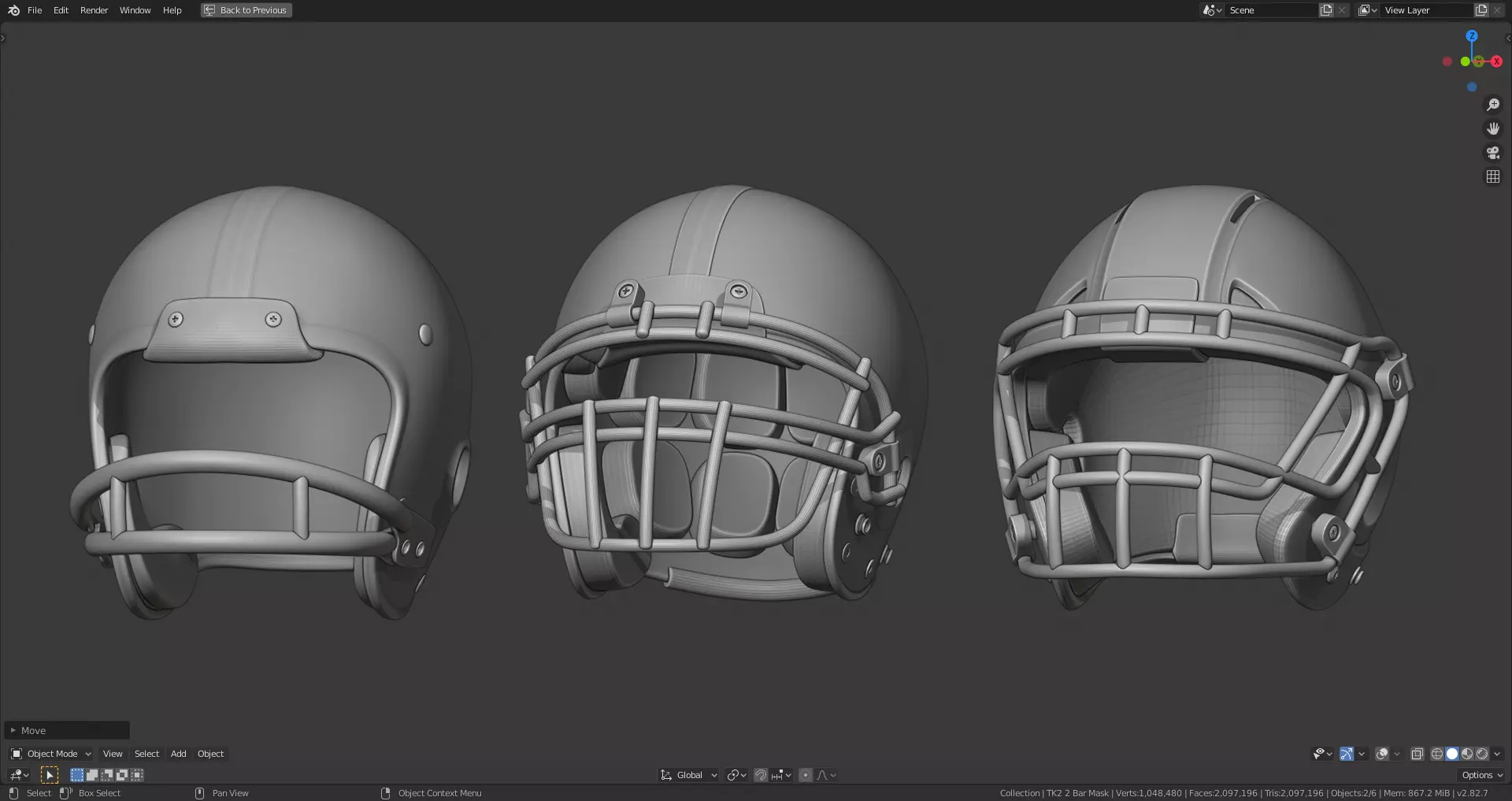
Task: Open the Options popover button
Action: pyautogui.click(x=1481, y=775)
